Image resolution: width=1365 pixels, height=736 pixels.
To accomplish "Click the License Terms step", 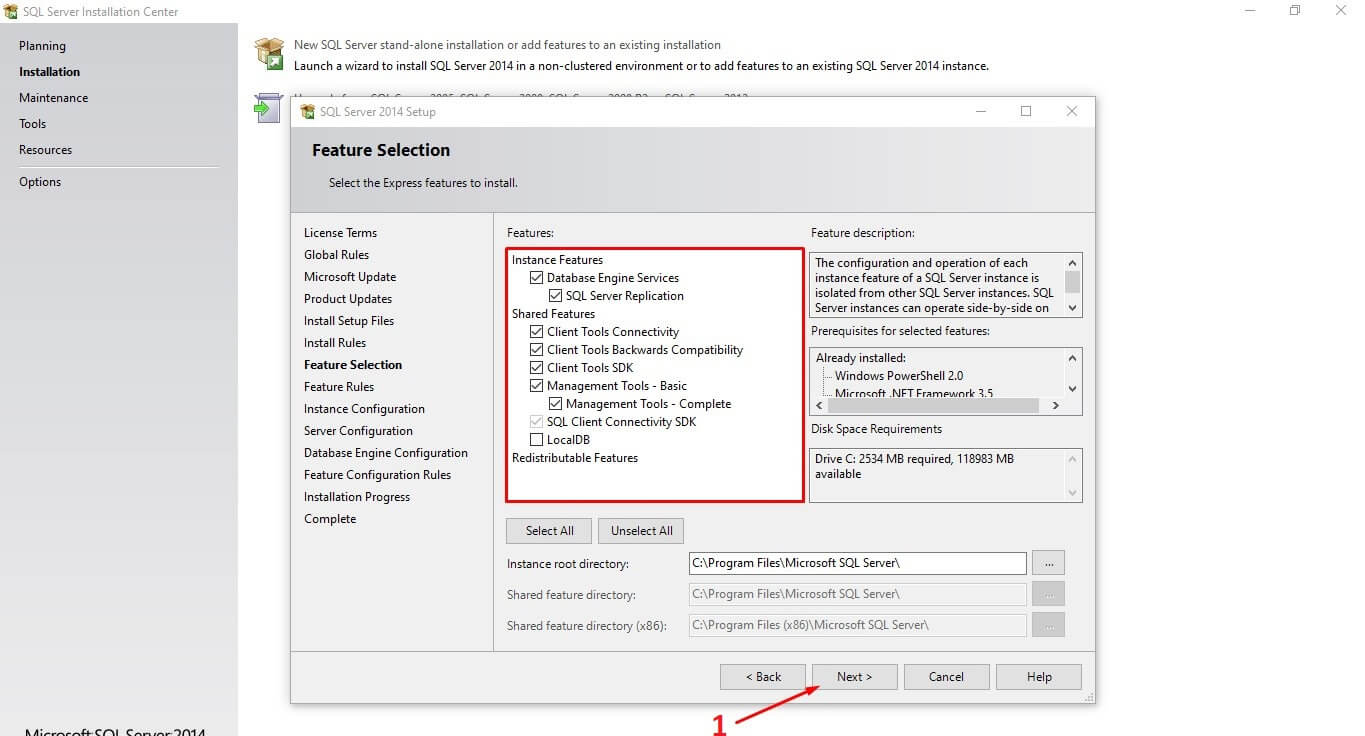I will 340,233.
